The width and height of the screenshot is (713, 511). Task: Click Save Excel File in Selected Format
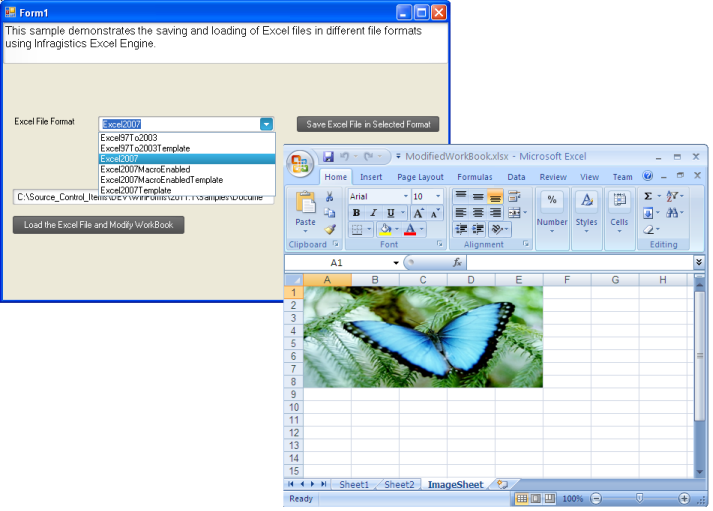pos(368,124)
